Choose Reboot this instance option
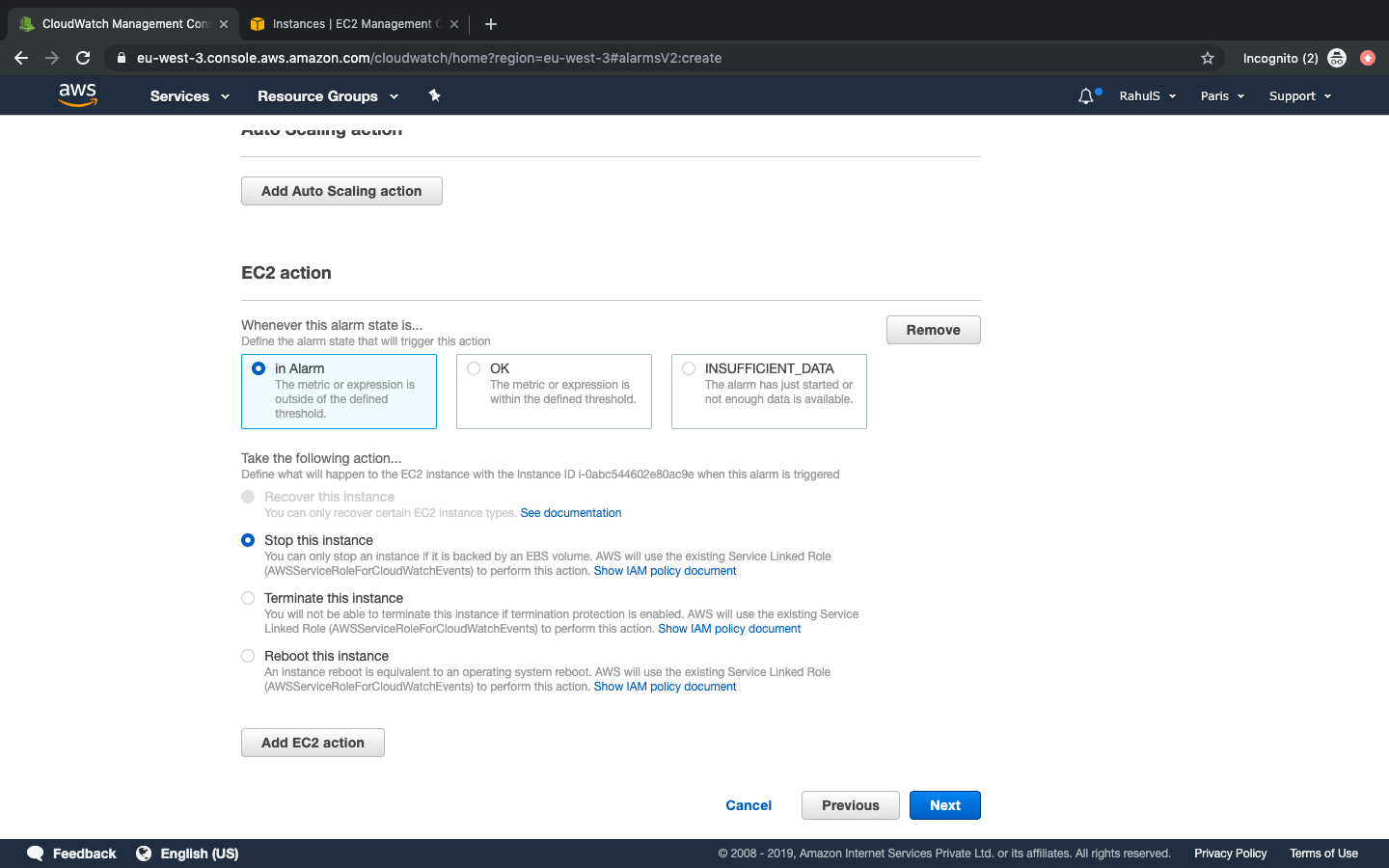 (248, 656)
